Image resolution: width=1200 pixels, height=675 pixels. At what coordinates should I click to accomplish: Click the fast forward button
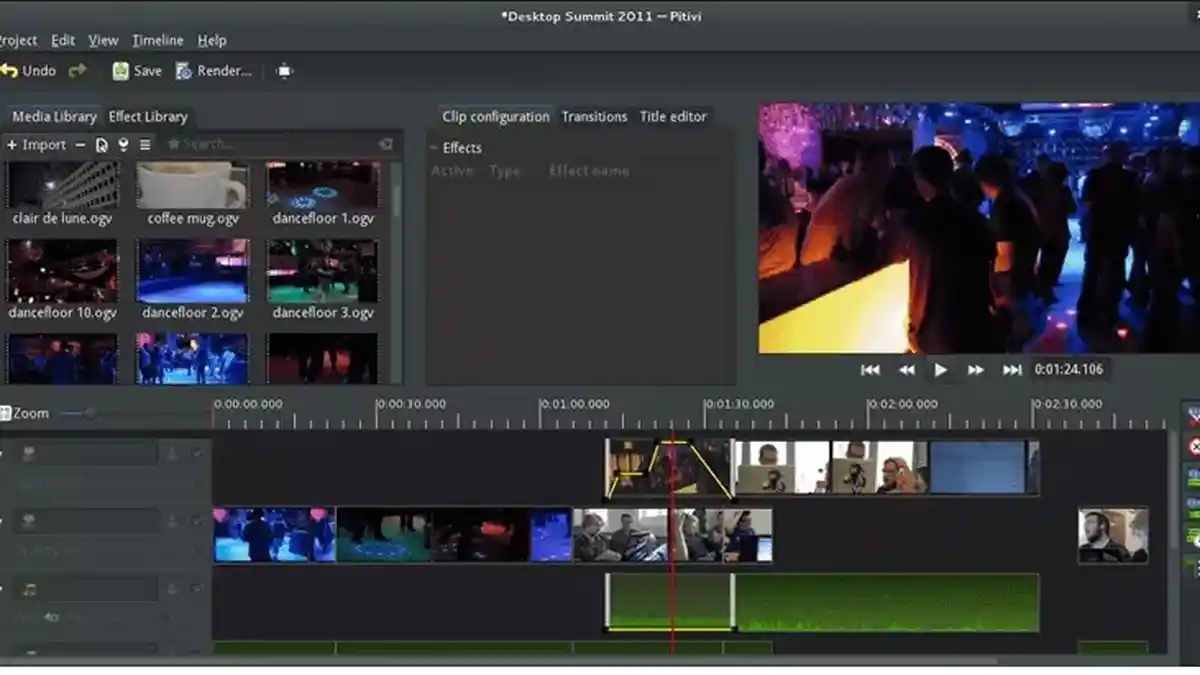click(976, 370)
